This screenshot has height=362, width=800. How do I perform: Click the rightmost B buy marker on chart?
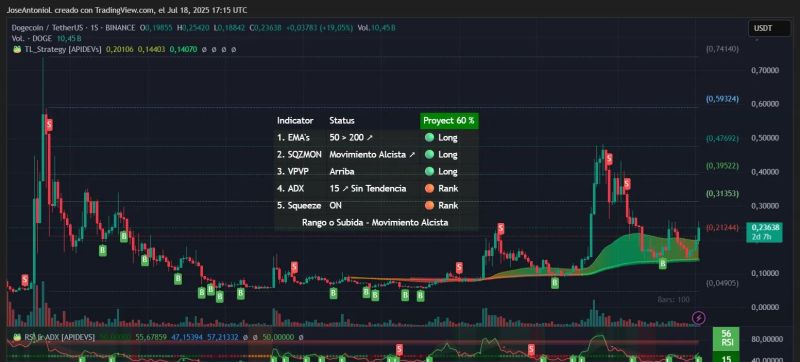[663, 264]
